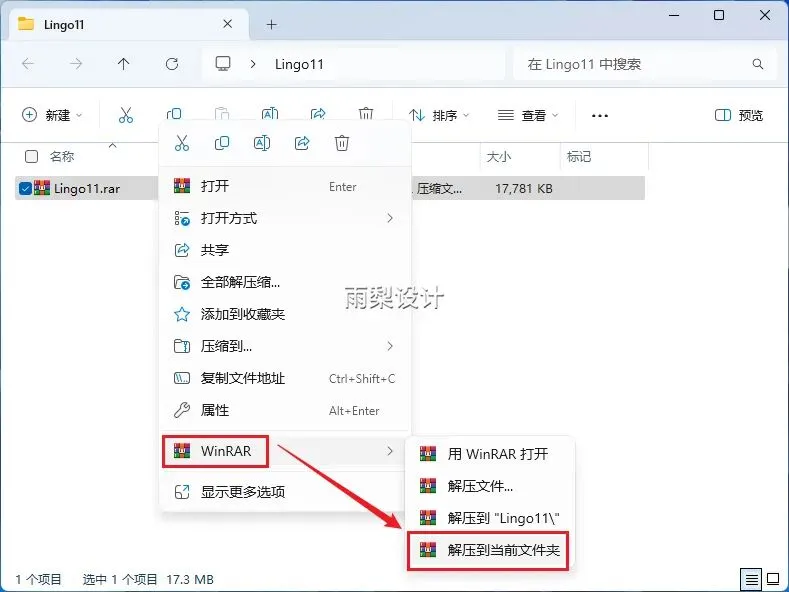Select 打开 in the context menu
Image resolution: width=789 pixels, height=592 pixels.
pyautogui.click(x=285, y=186)
